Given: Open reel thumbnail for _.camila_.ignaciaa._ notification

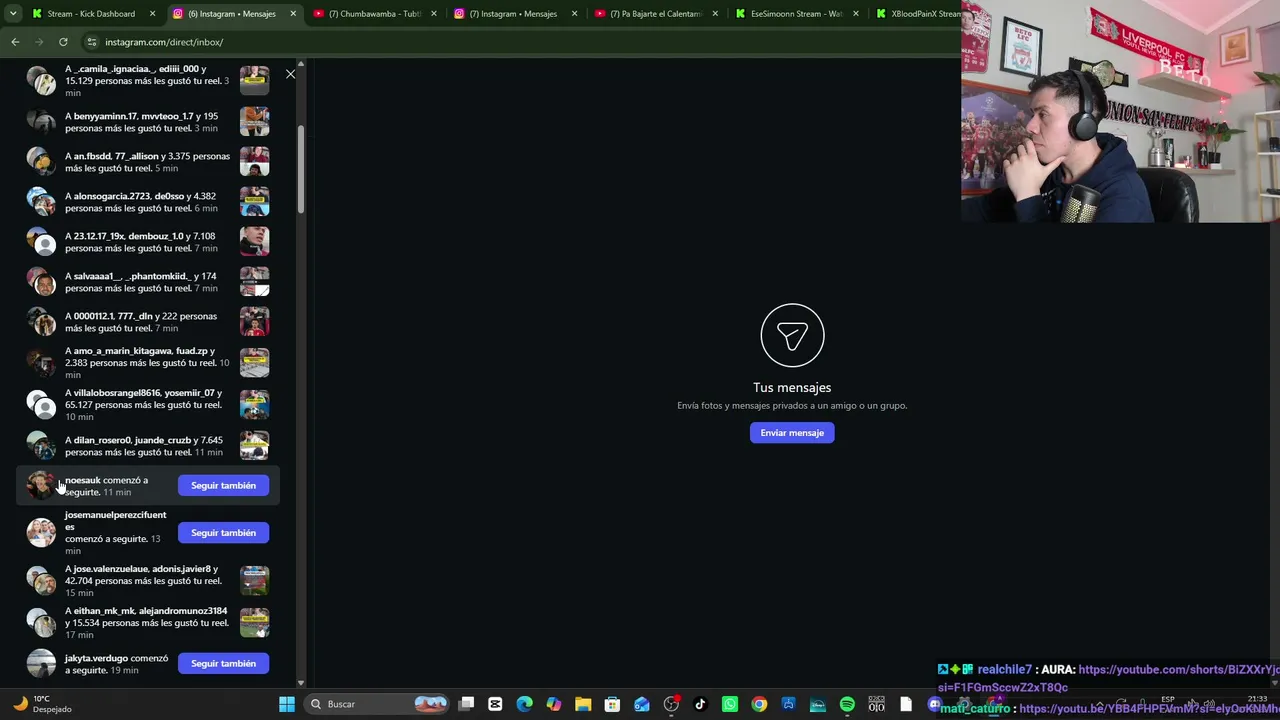Looking at the screenshot, I should click(254, 81).
